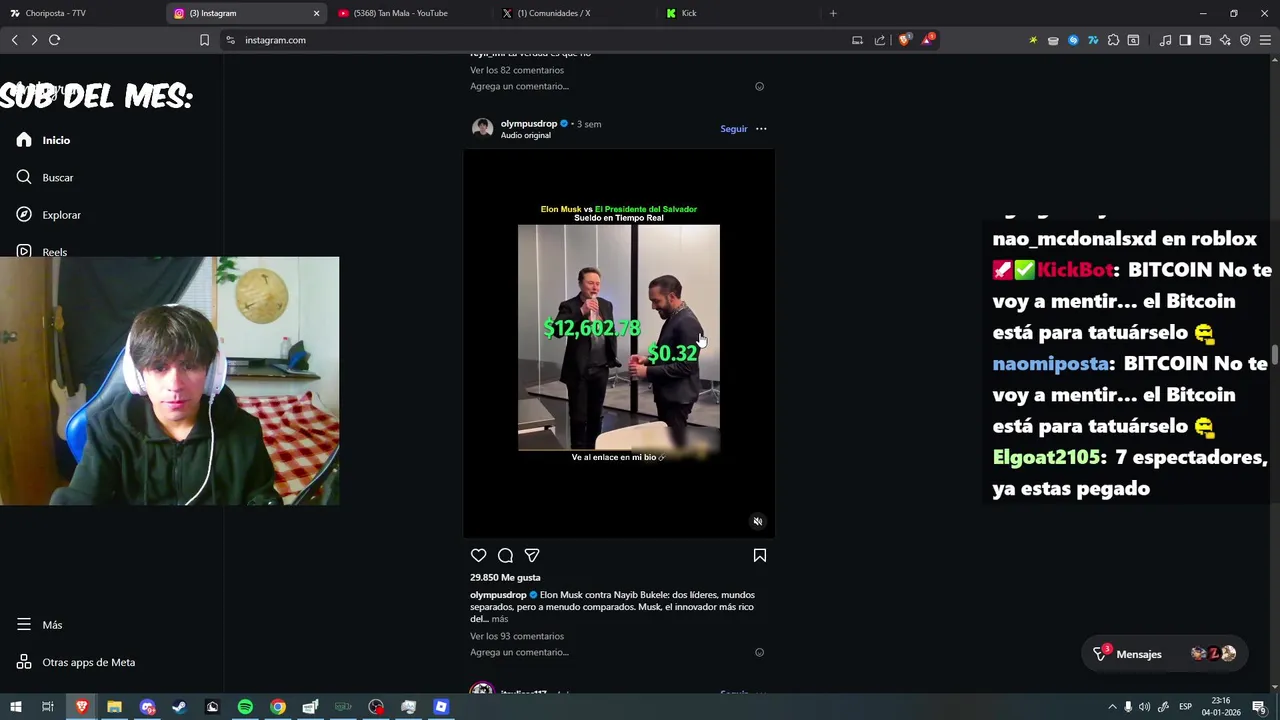
Task: Open the Brave Wallet icon
Action: coord(1205,40)
